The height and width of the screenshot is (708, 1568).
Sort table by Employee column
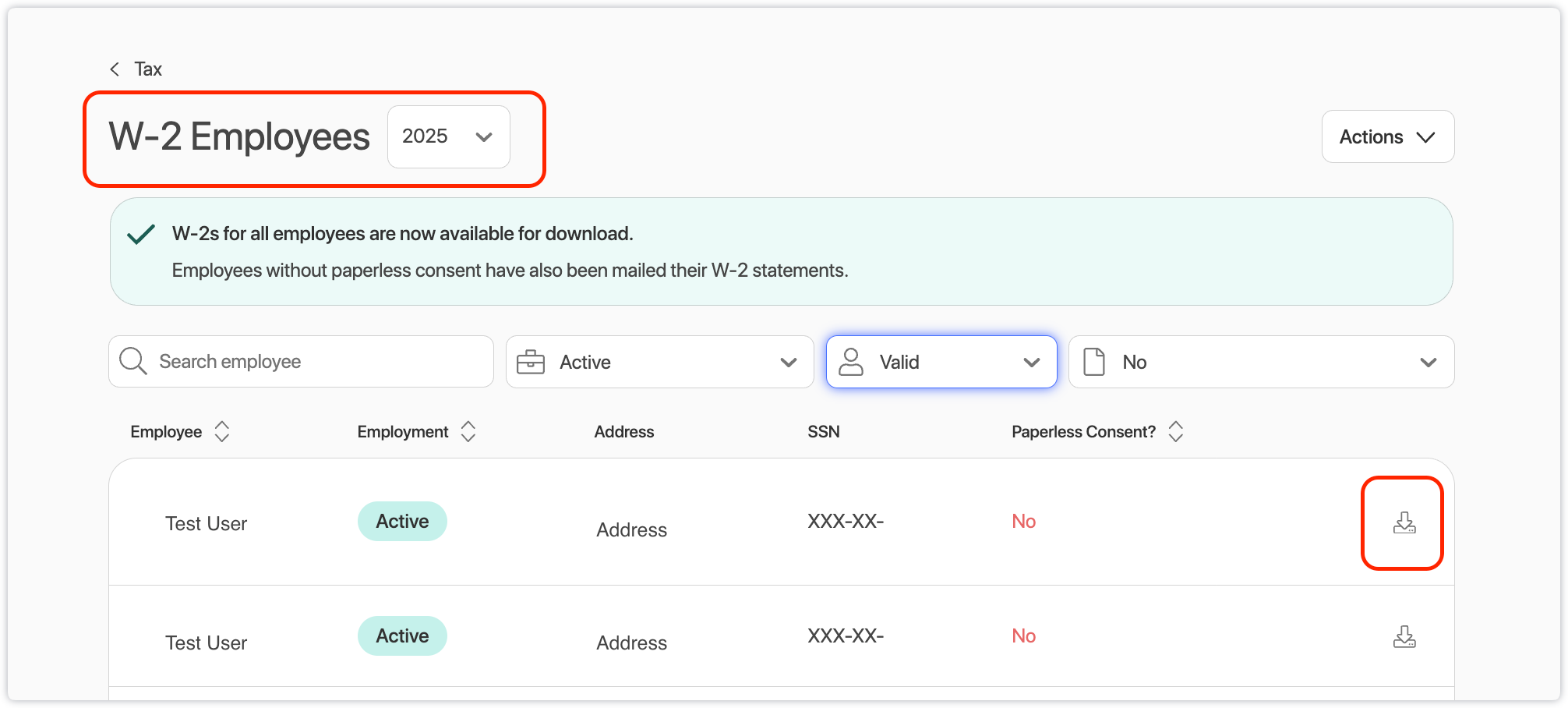tap(222, 431)
